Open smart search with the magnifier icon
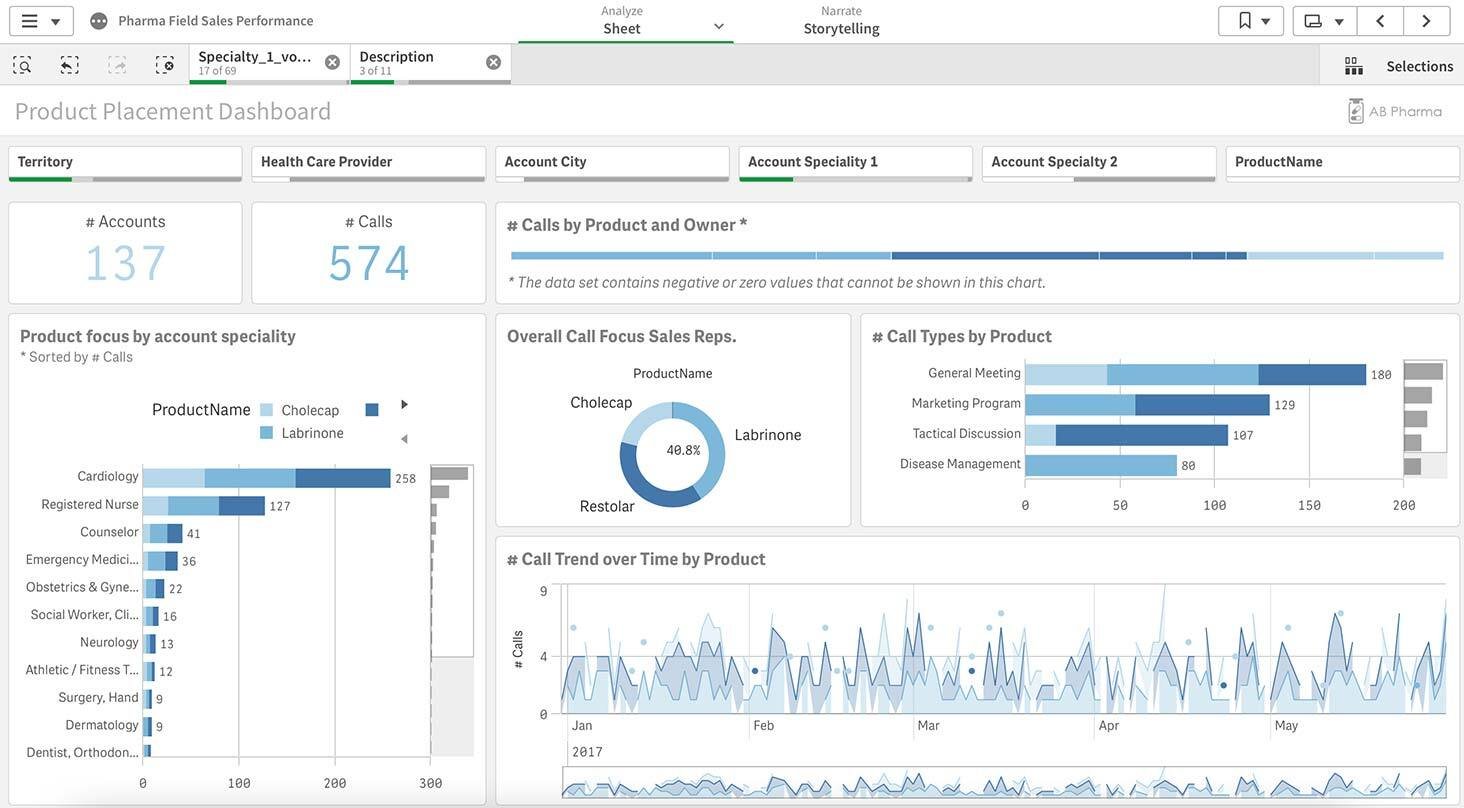This screenshot has width=1464, height=808. pos(20,63)
